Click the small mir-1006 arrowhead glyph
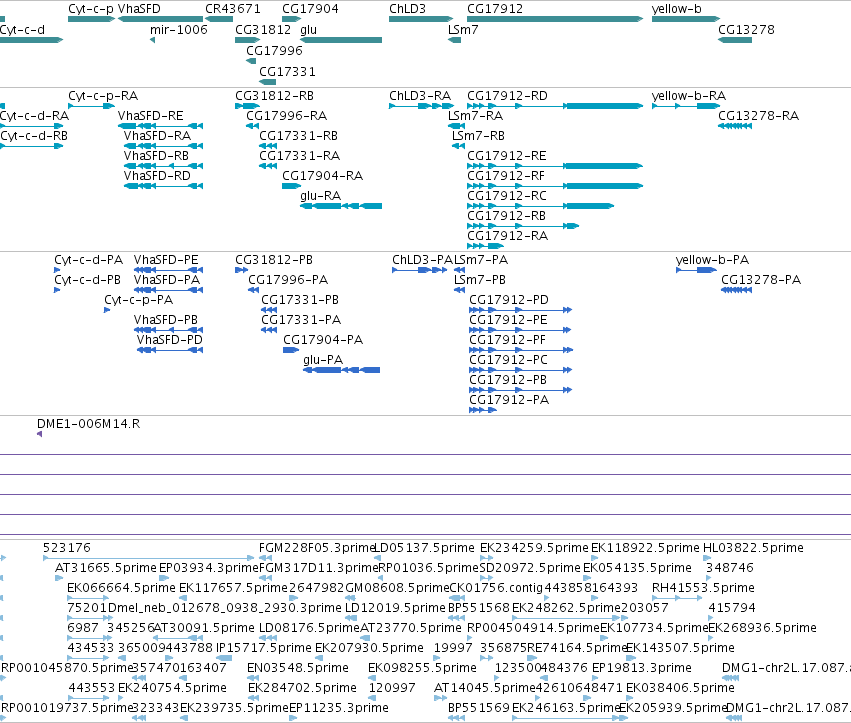Screen dimensions: 851x723 click(x=153, y=40)
